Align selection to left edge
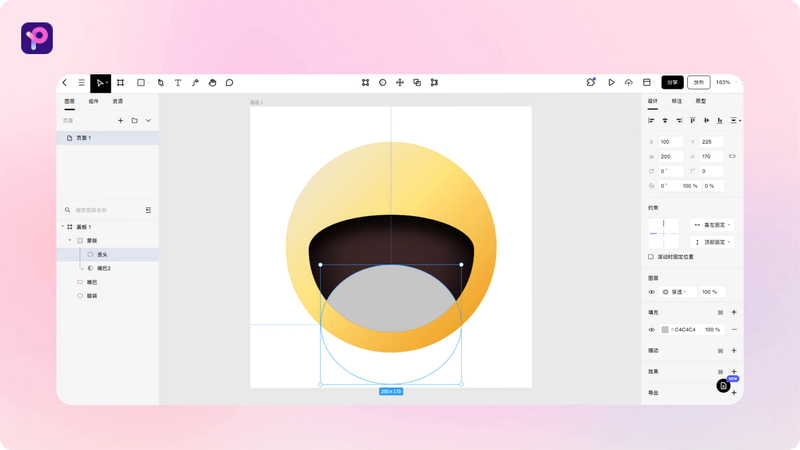The height and width of the screenshot is (450, 800). point(651,121)
